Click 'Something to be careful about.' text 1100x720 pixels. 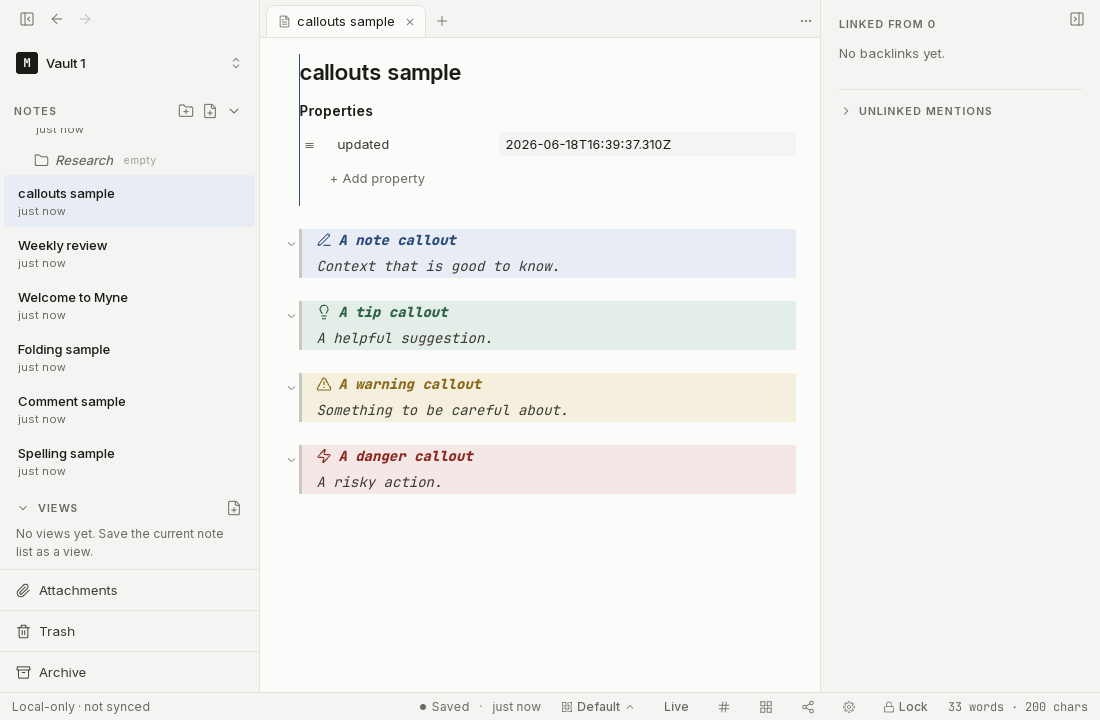click(443, 411)
